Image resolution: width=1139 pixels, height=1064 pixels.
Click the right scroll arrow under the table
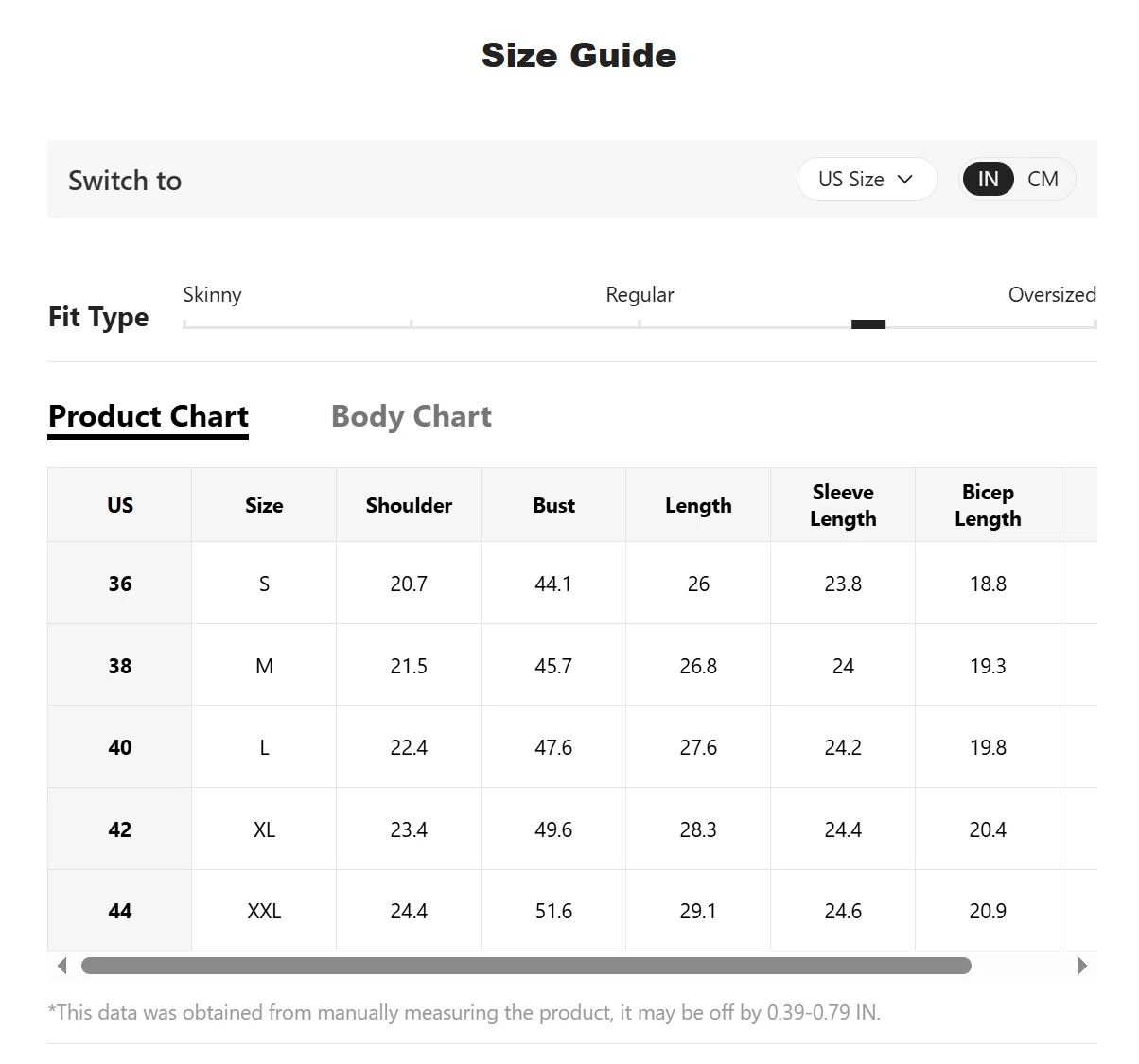(1082, 966)
